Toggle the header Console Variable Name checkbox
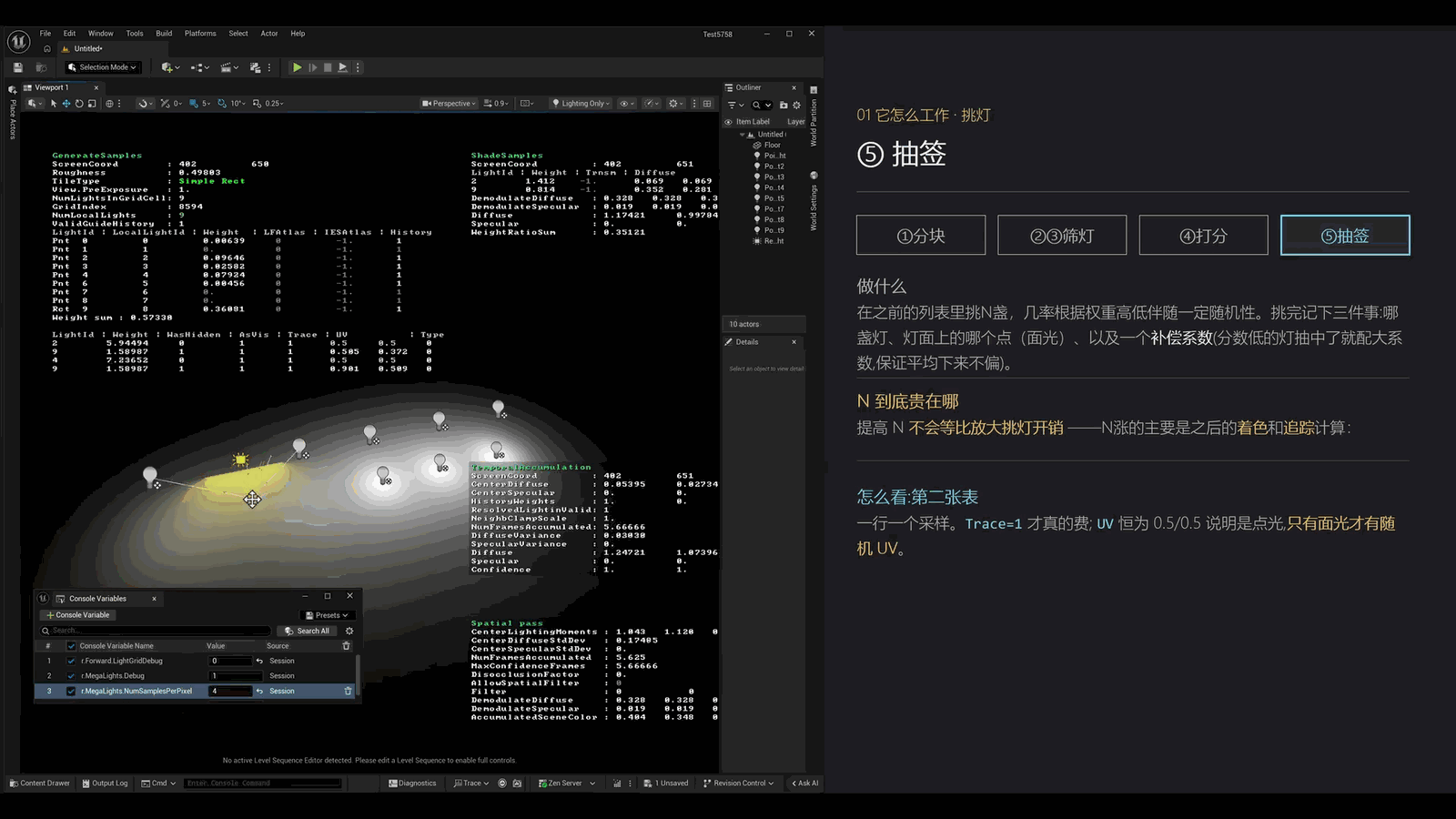1456x819 pixels. click(x=71, y=646)
